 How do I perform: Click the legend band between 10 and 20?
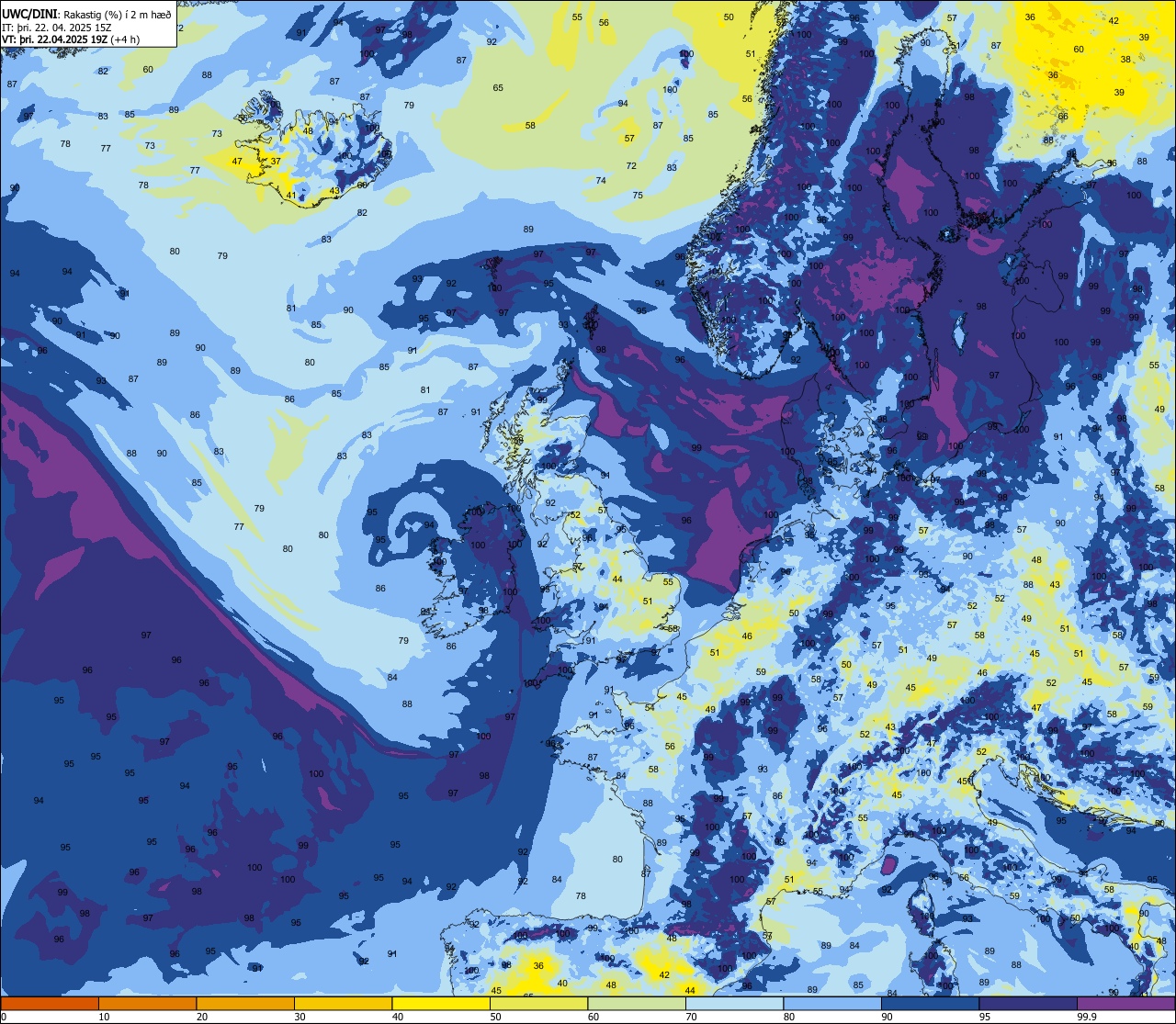tap(147, 1004)
